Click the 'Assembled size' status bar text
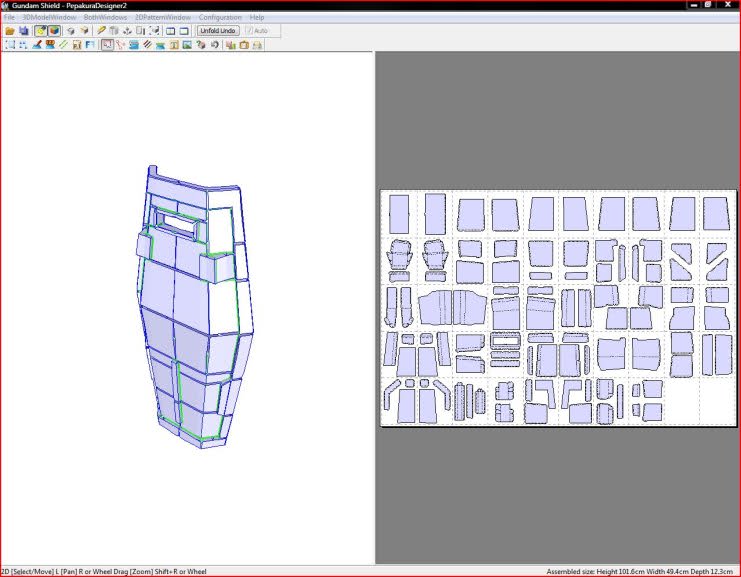This screenshot has height=577, width=741. pyautogui.click(x=639, y=572)
